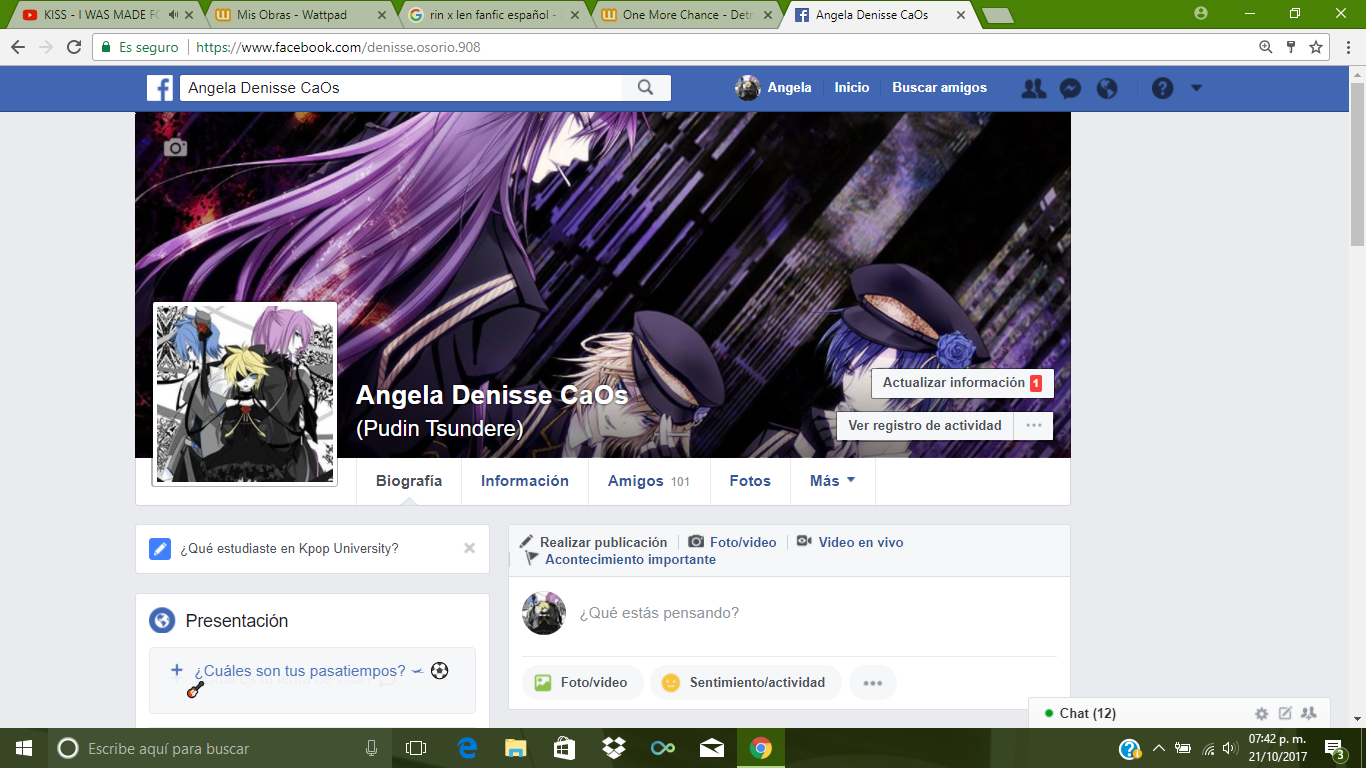Switch to the Mis Obras - Wattpad browser tab

click(x=298, y=15)
